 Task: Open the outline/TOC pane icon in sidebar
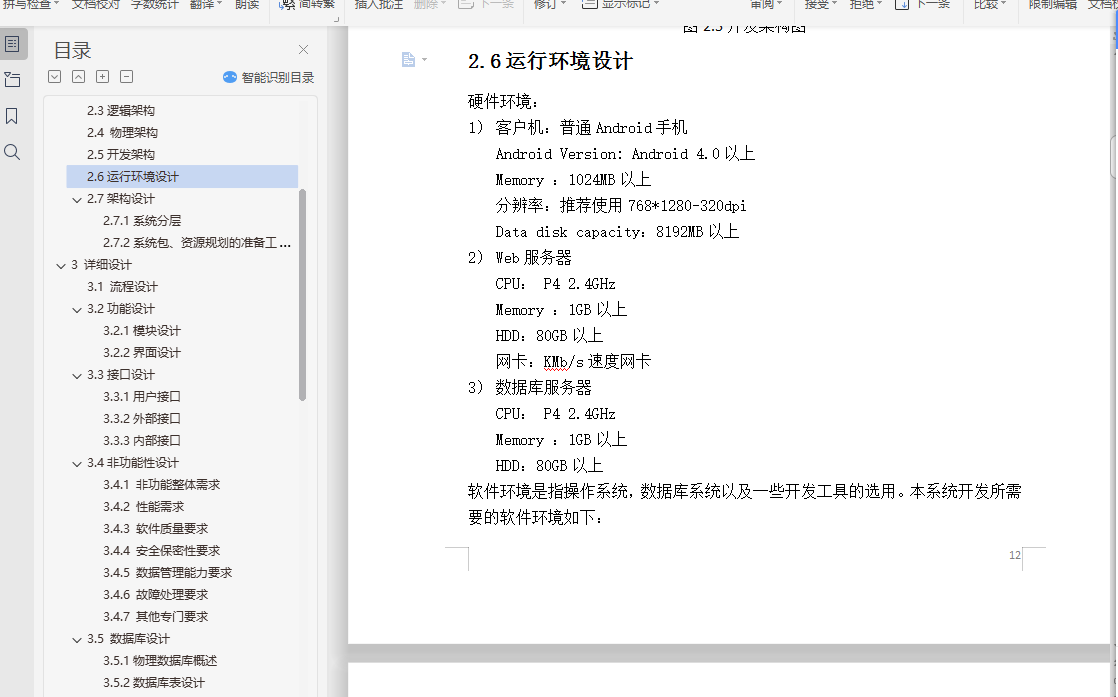(x=12, y=44)
